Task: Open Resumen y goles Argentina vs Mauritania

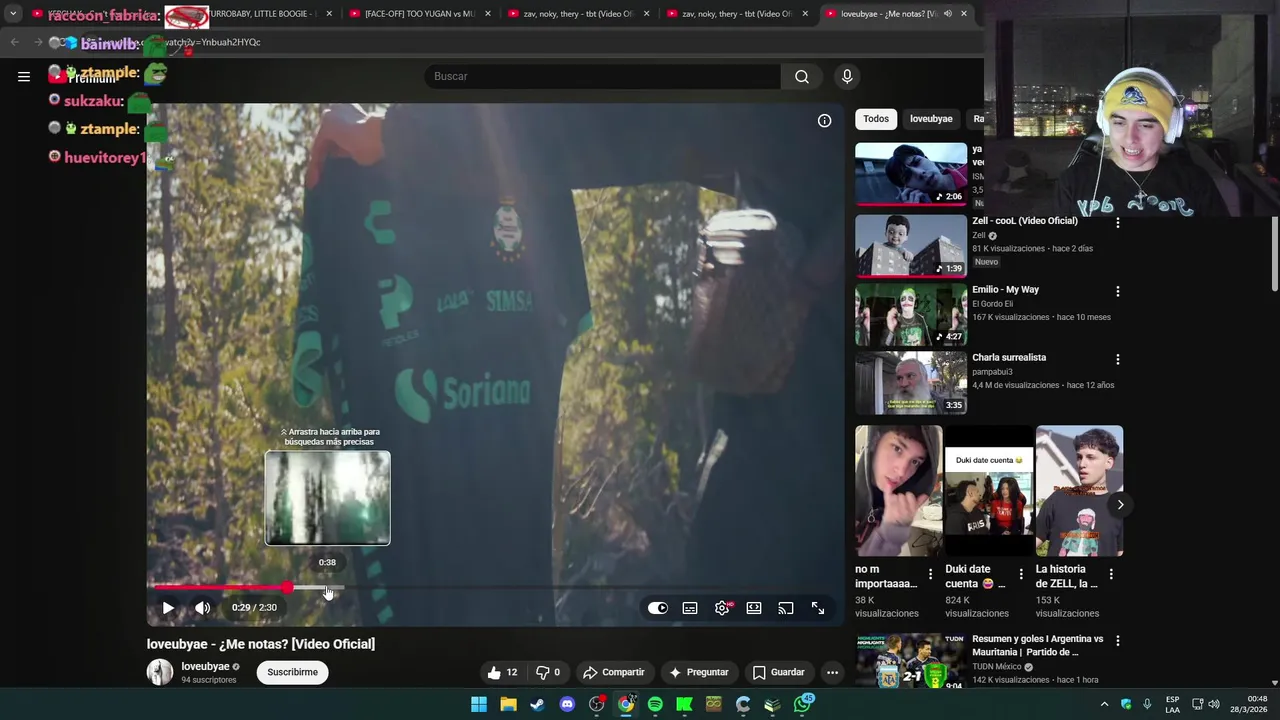Action: pos(911,662)
